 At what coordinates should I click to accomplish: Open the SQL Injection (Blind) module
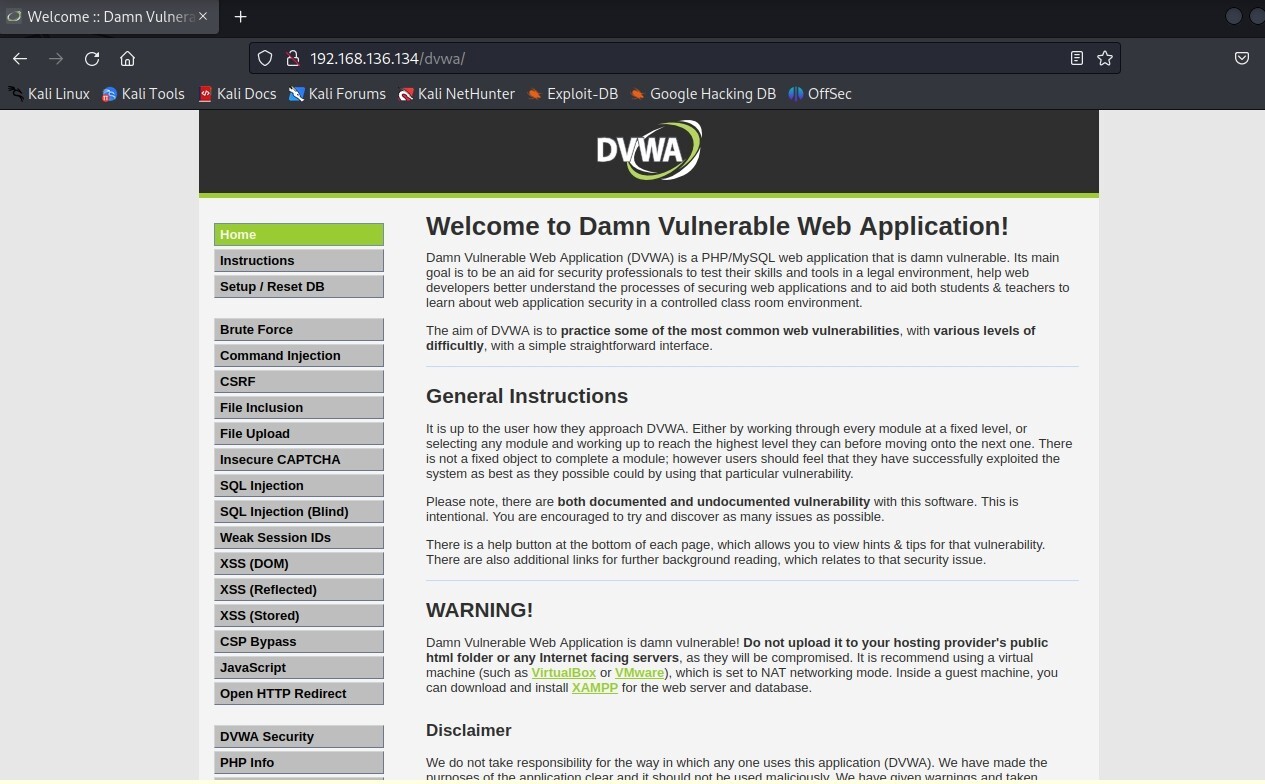coord(299,511)
